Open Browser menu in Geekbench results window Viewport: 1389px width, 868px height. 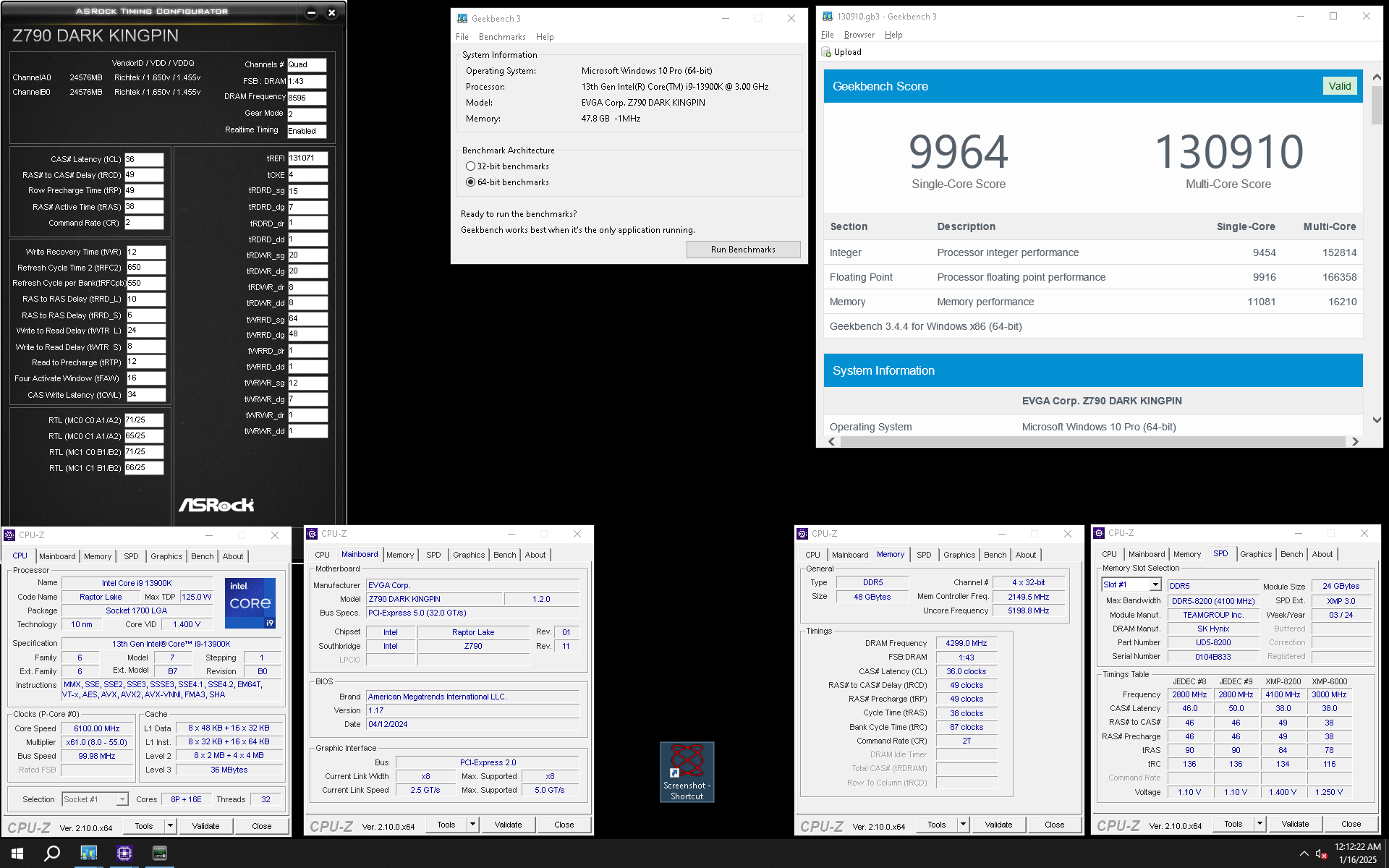(859, 35)
